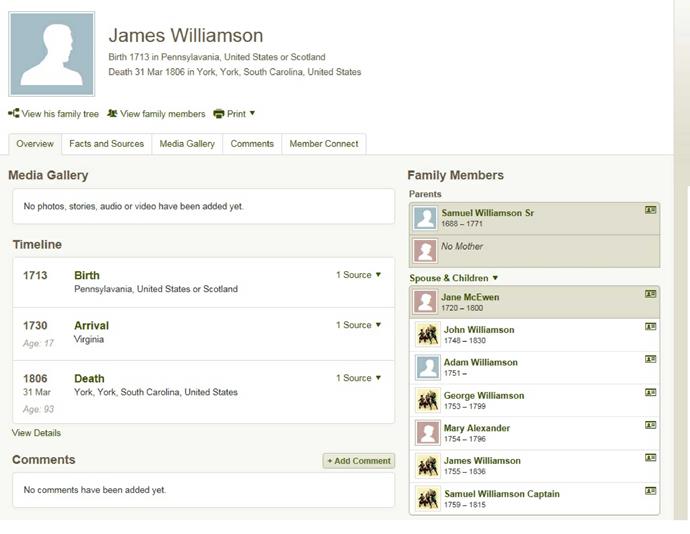
Task: Click the profile card icon for Mary Alexander
Action: tap(650, 425)
